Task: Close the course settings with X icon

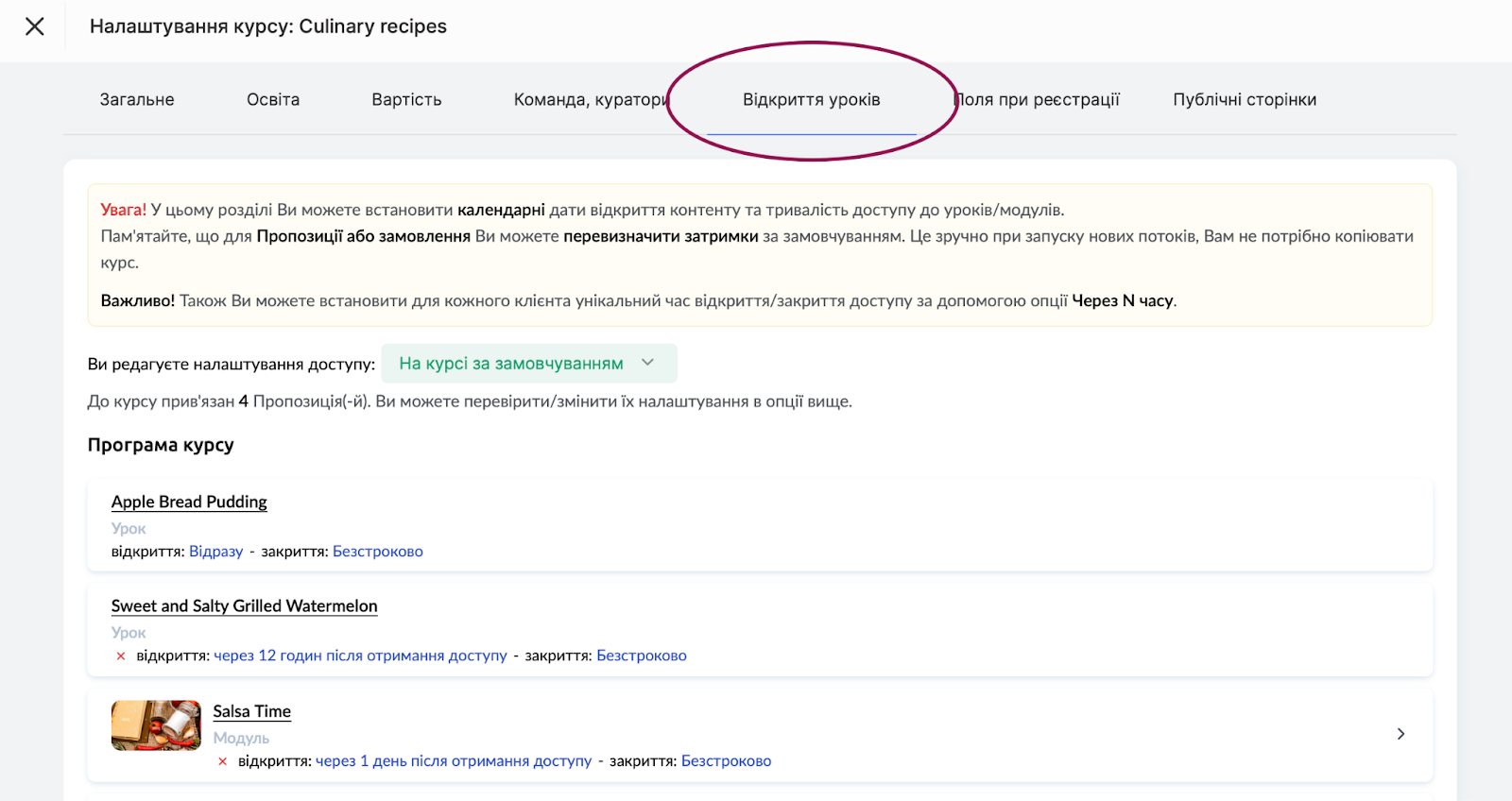Action: 35,26
